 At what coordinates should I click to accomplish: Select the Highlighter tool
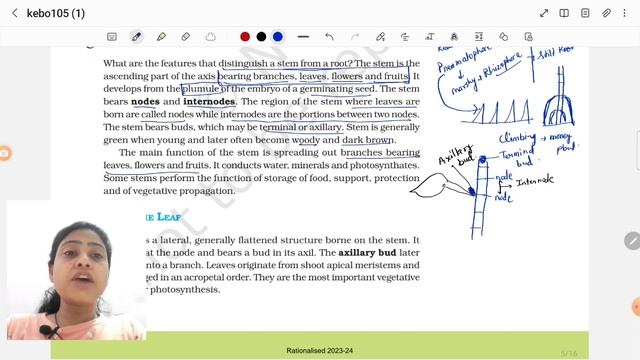[161, 37]
